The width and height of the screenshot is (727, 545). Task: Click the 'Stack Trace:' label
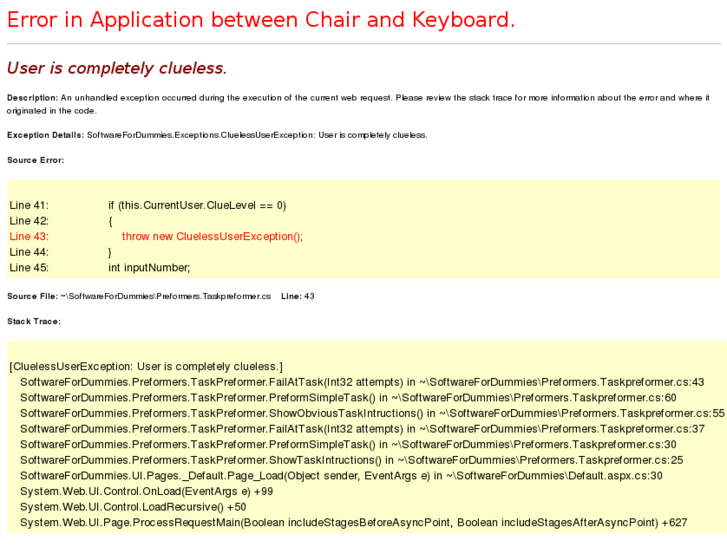click(34, 321)
